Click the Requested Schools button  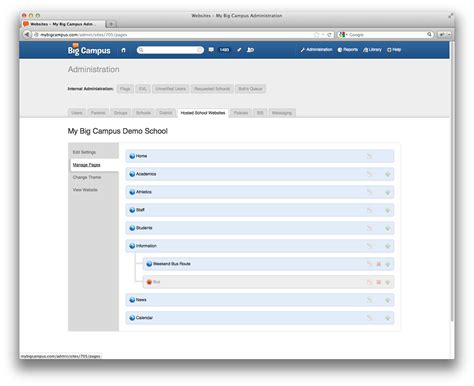pos(212,89)
